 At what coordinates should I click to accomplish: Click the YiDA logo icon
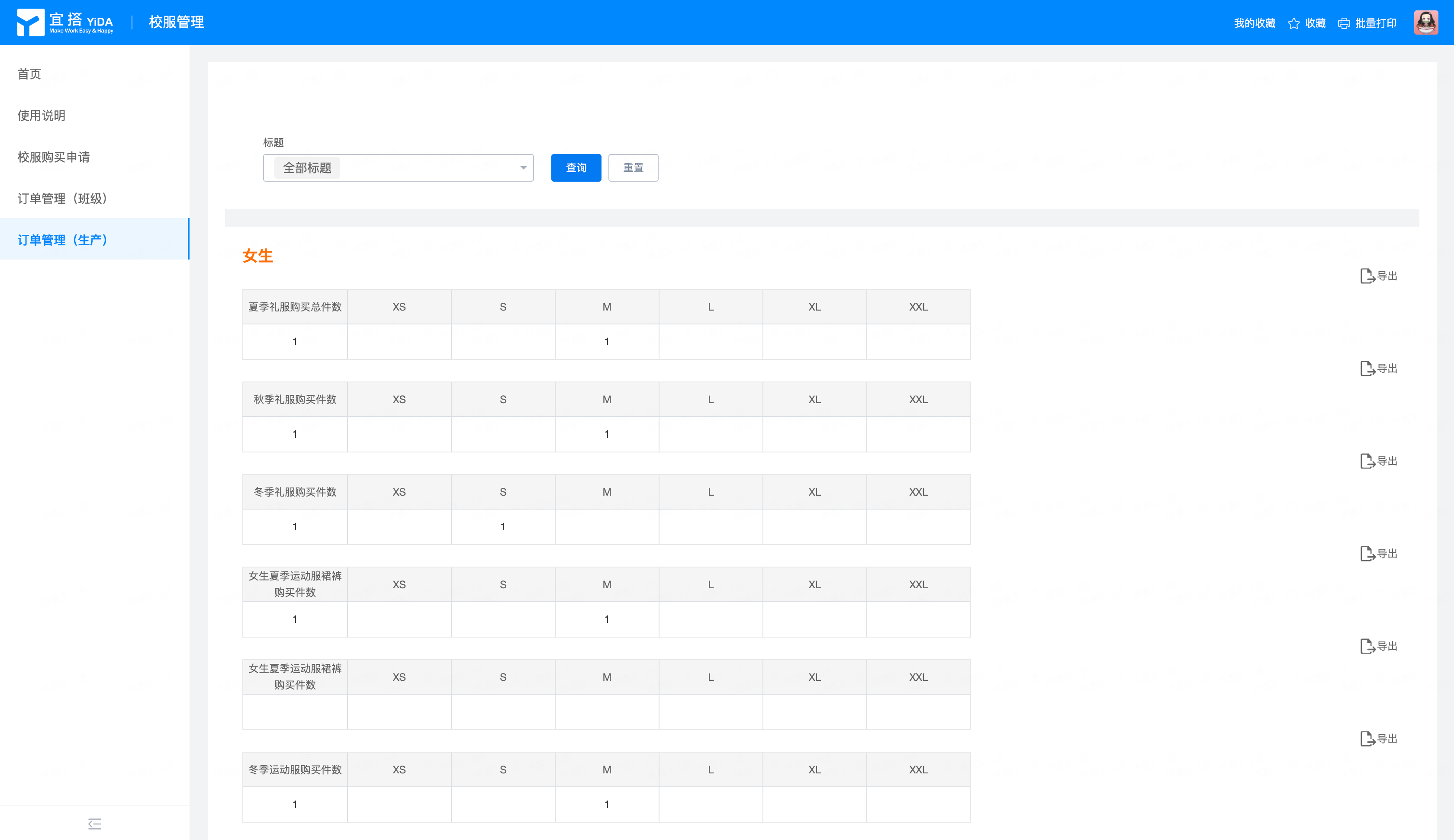coord(31,22)
